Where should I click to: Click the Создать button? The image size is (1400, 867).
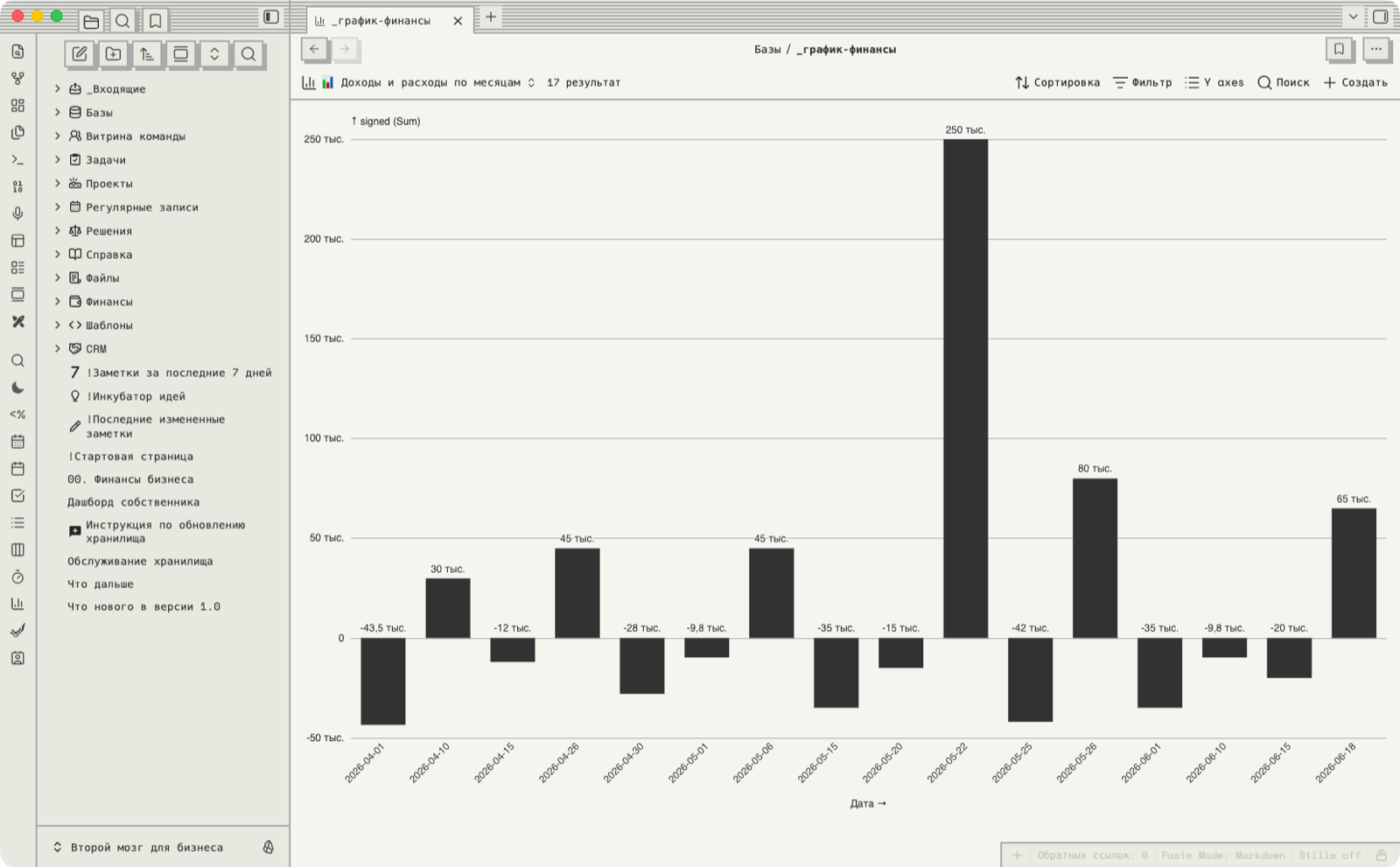[x=1355, y=83]
